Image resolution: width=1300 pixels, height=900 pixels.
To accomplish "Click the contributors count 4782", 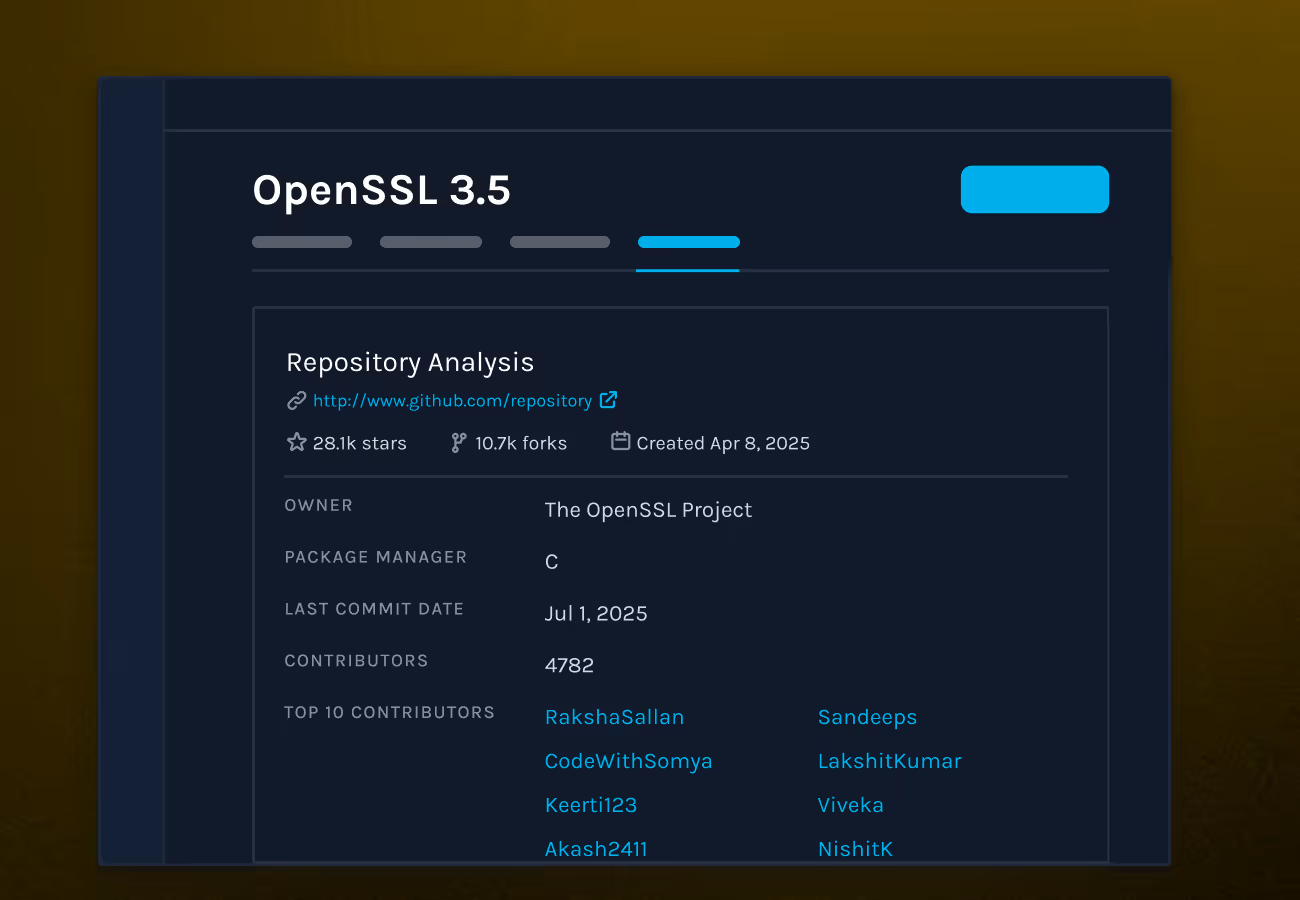I will (569, 666).
